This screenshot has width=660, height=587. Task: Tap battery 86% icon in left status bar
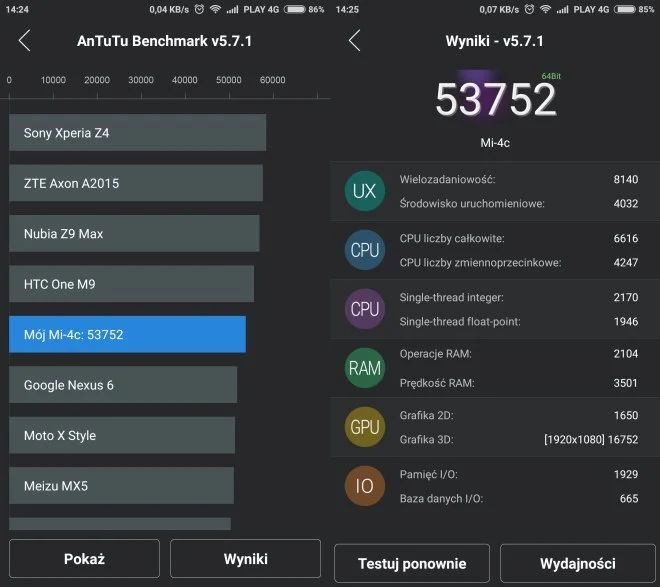coord(295,9)
